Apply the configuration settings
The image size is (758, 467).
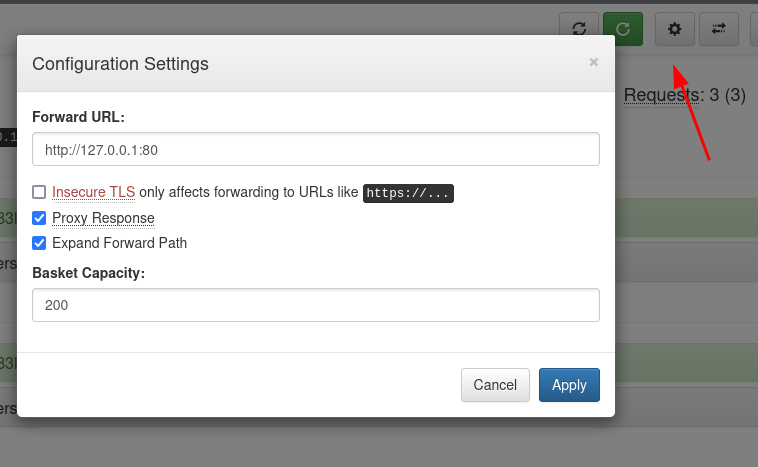(x=569, y=385)
